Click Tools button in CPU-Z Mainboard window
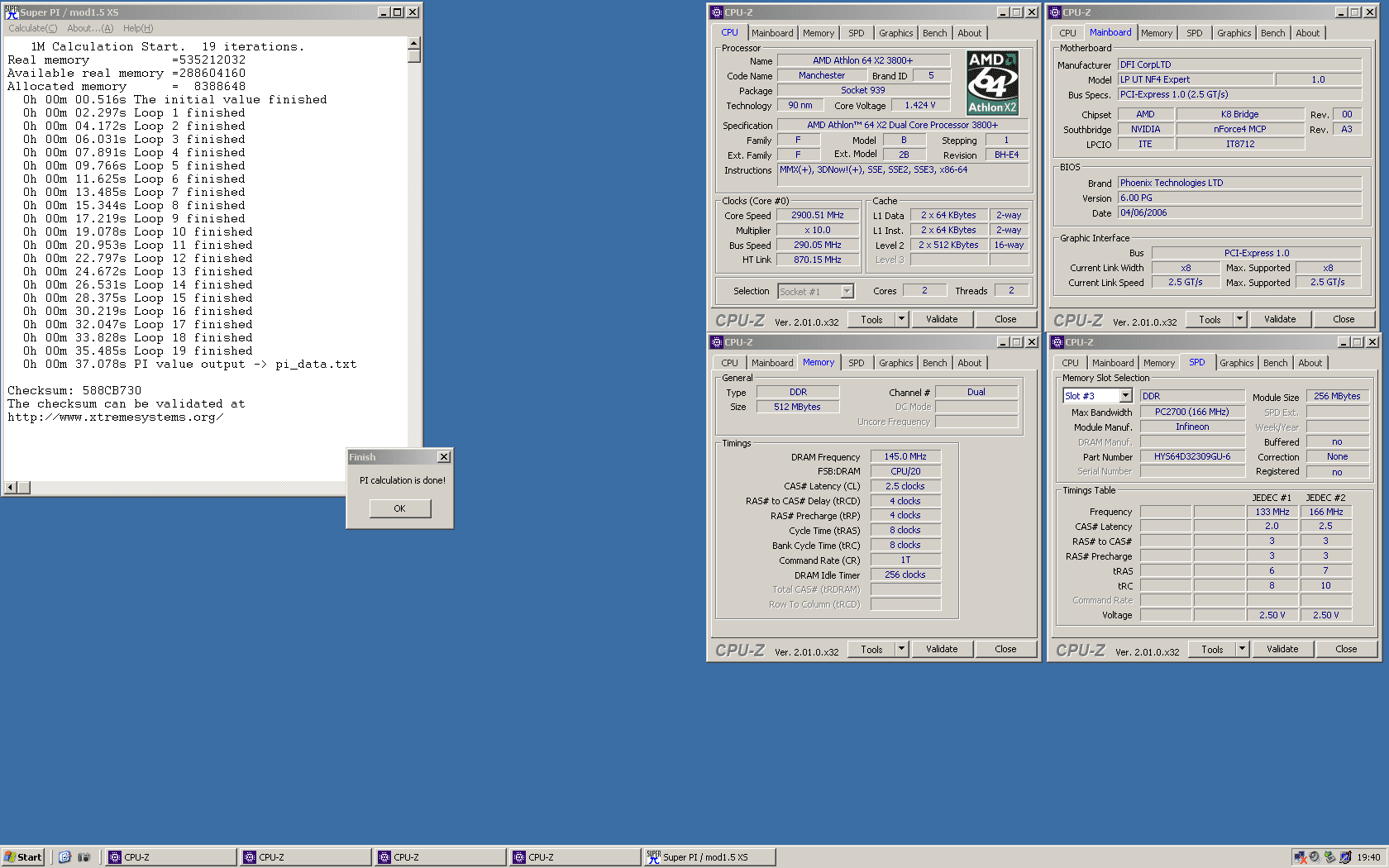Screen dimensions: 1389x868 coord(1210,319)
